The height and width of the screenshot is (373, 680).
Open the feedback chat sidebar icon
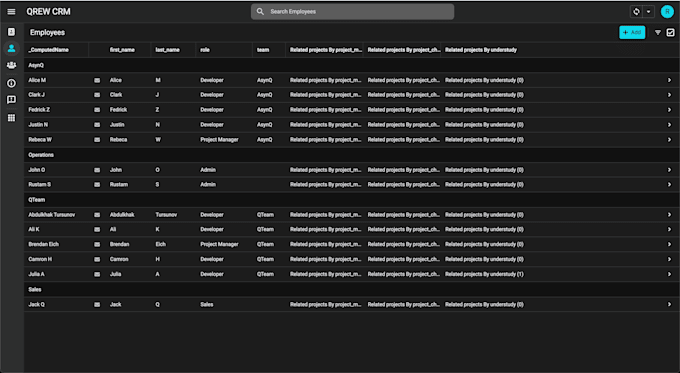[x=11, y=100]
